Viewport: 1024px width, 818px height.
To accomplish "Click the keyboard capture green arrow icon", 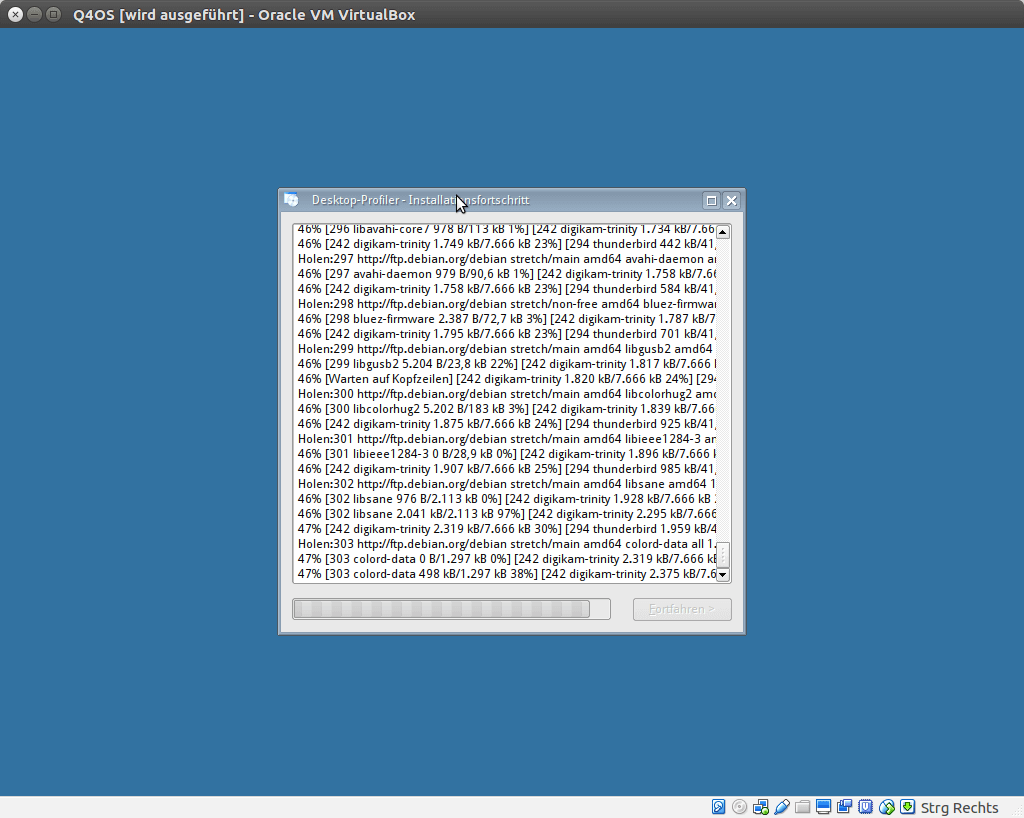I will pyautogui.click(x=908, y=807).
